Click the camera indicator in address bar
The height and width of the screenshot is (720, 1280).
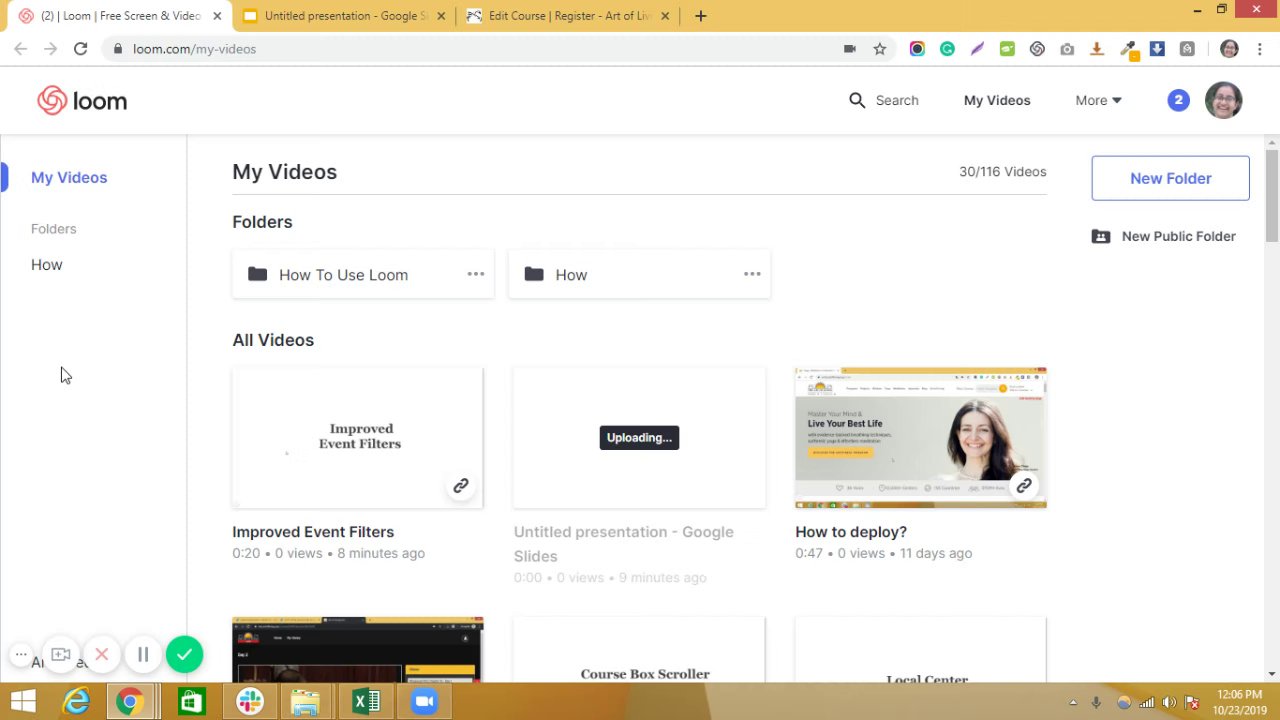point(850,49)
